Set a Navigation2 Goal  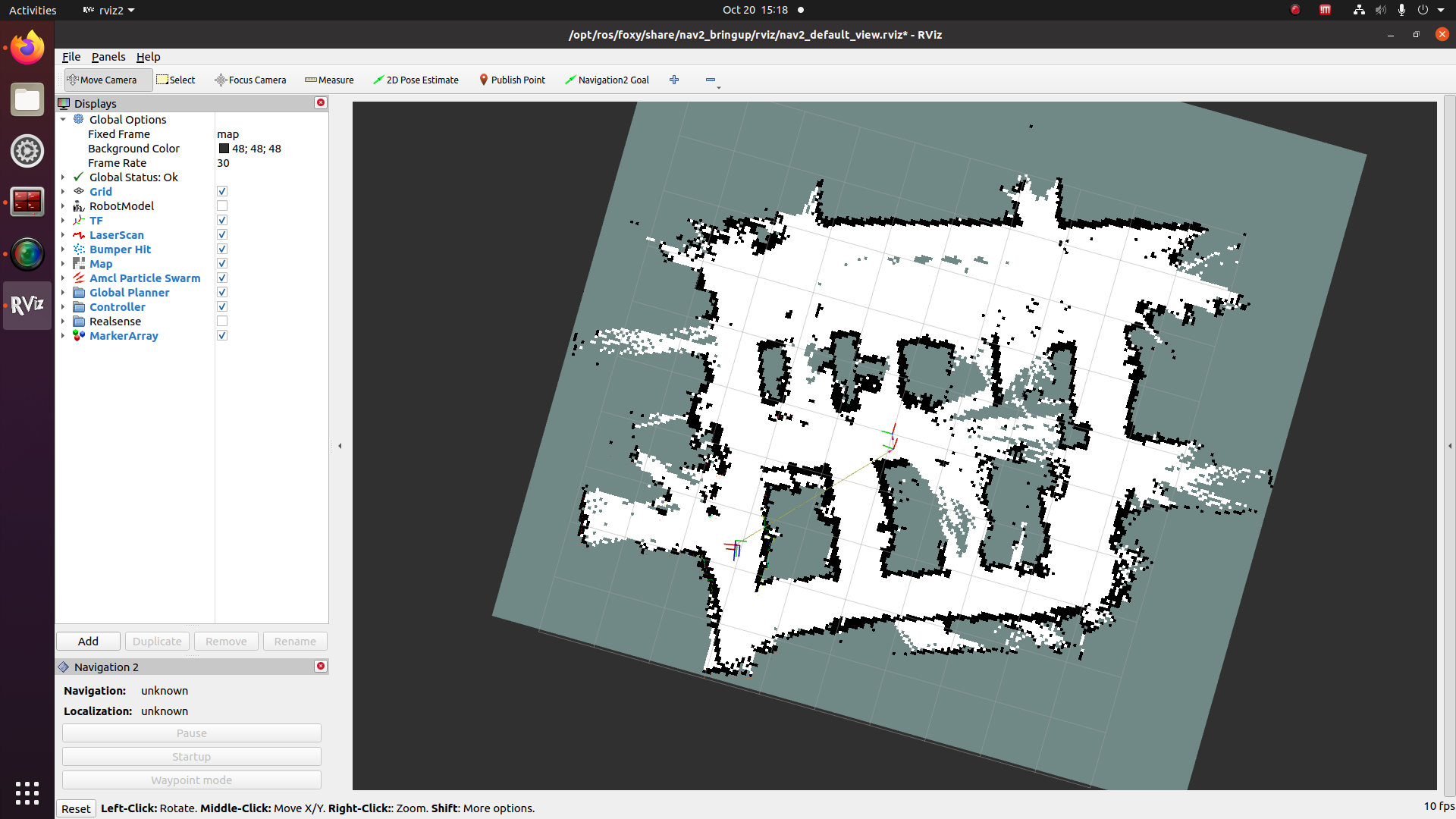coord(607,80)
